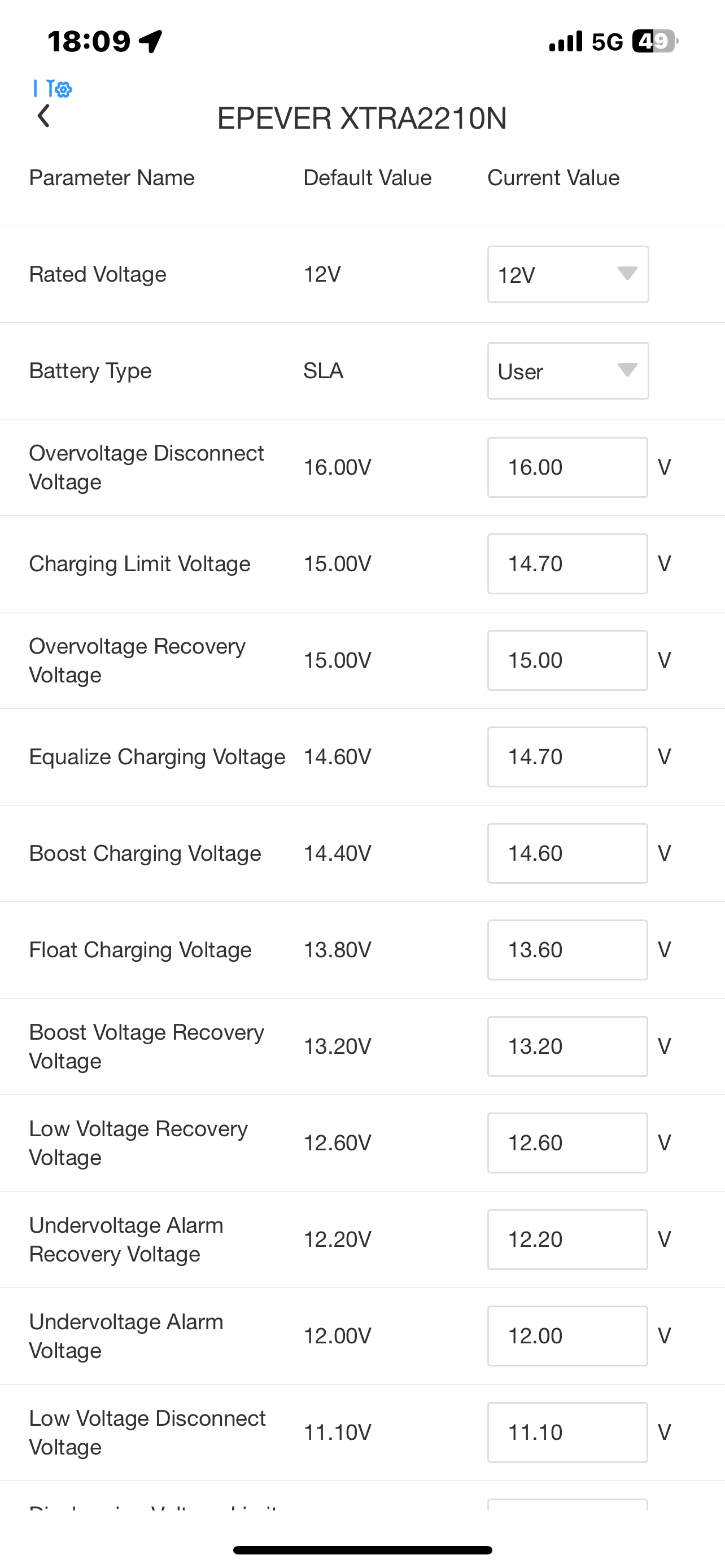Edit the Float Charging Voltage field
725x1568 pixels.
point(567,950)
